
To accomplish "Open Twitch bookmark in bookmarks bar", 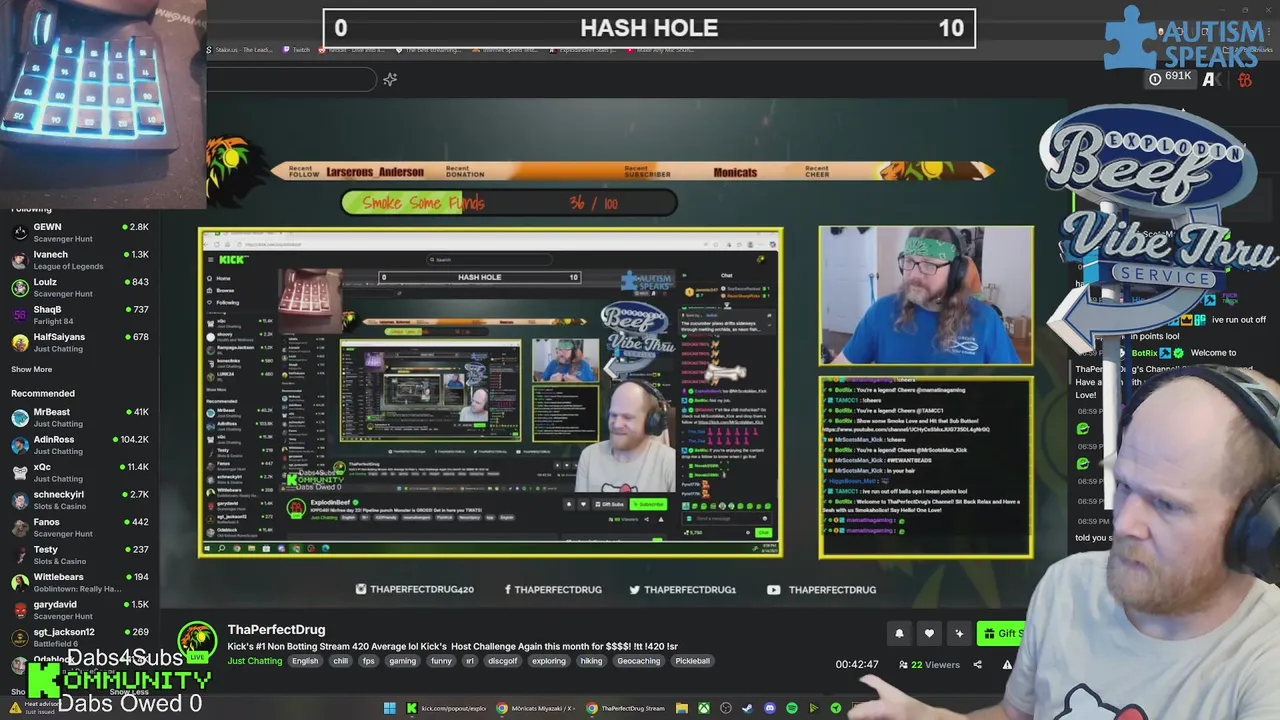I will tap(296, 49).
